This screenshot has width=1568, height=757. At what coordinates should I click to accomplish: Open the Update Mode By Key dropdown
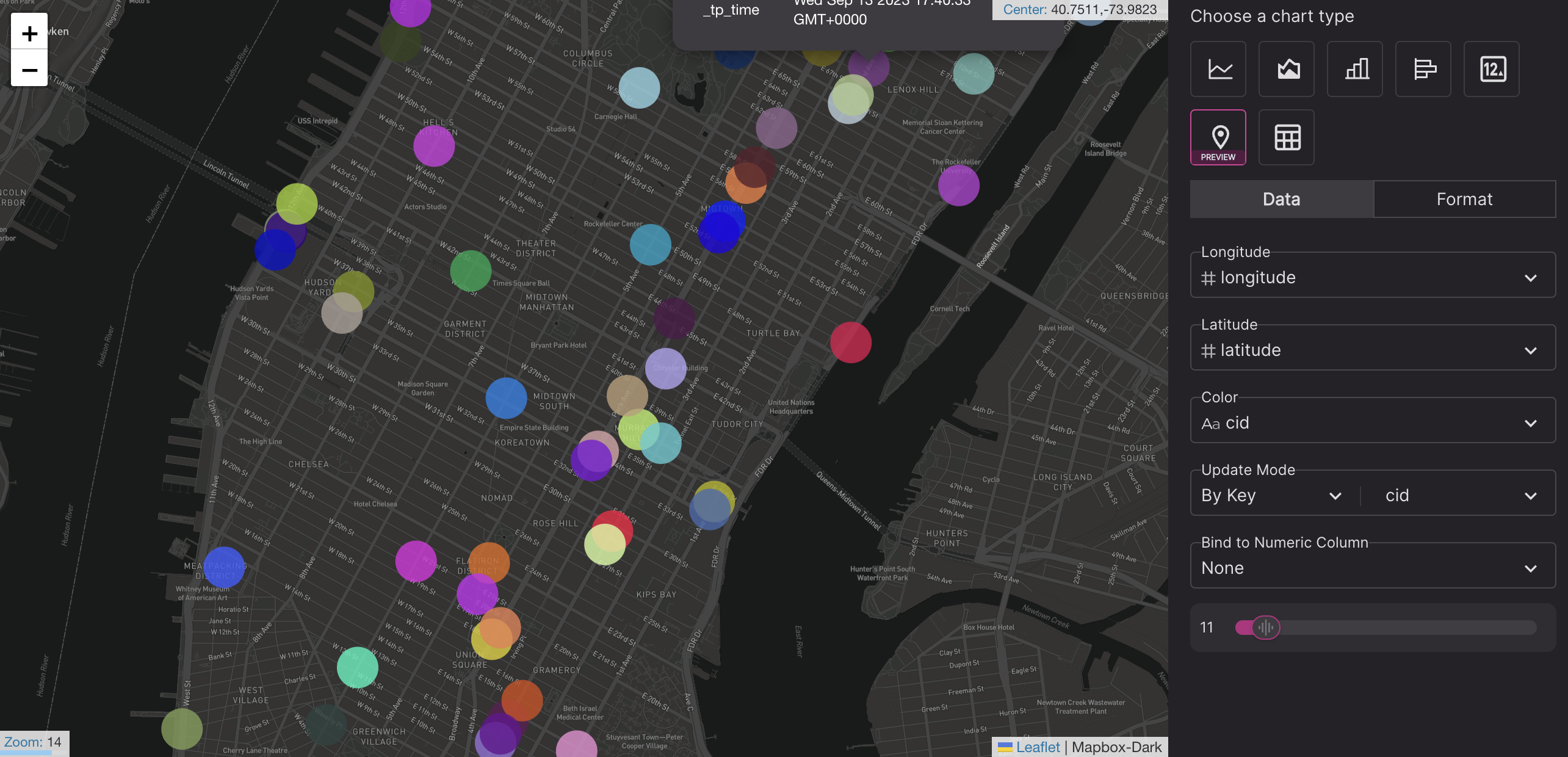point(1271,496)
